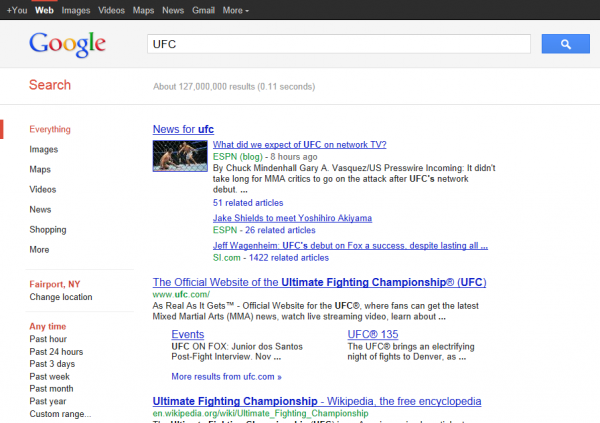
Task: Click the UFC search input field
Action: 337,44
